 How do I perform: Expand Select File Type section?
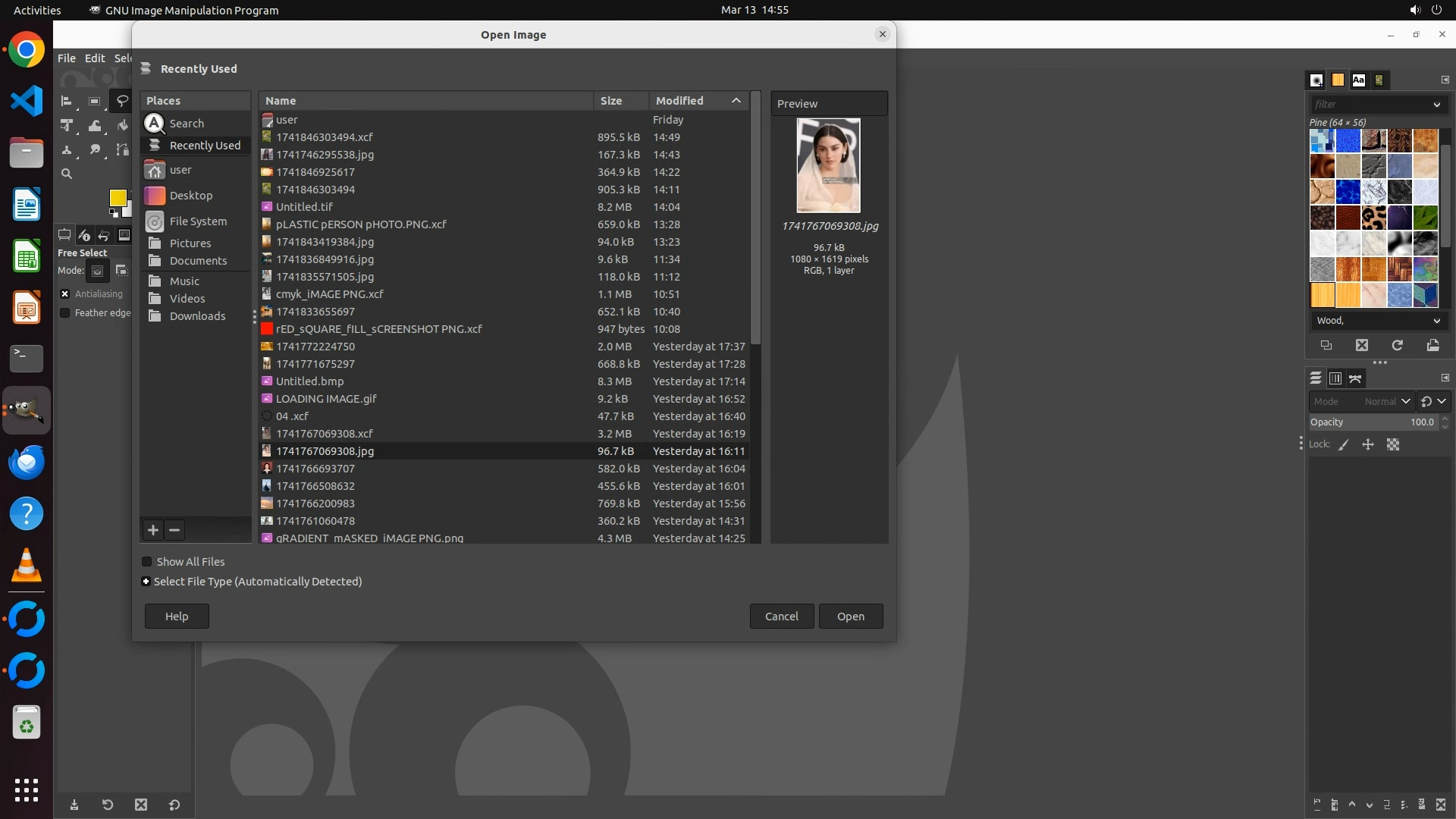[x=146, y=582]
